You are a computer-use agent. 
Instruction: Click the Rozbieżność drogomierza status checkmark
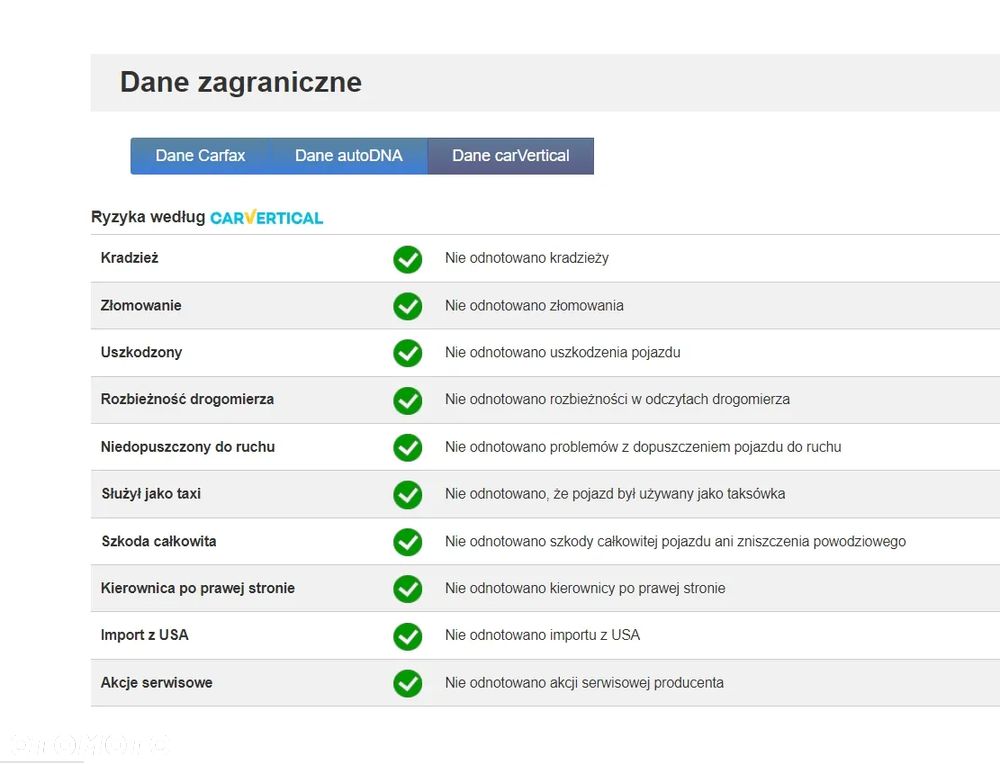pos(407,400)
